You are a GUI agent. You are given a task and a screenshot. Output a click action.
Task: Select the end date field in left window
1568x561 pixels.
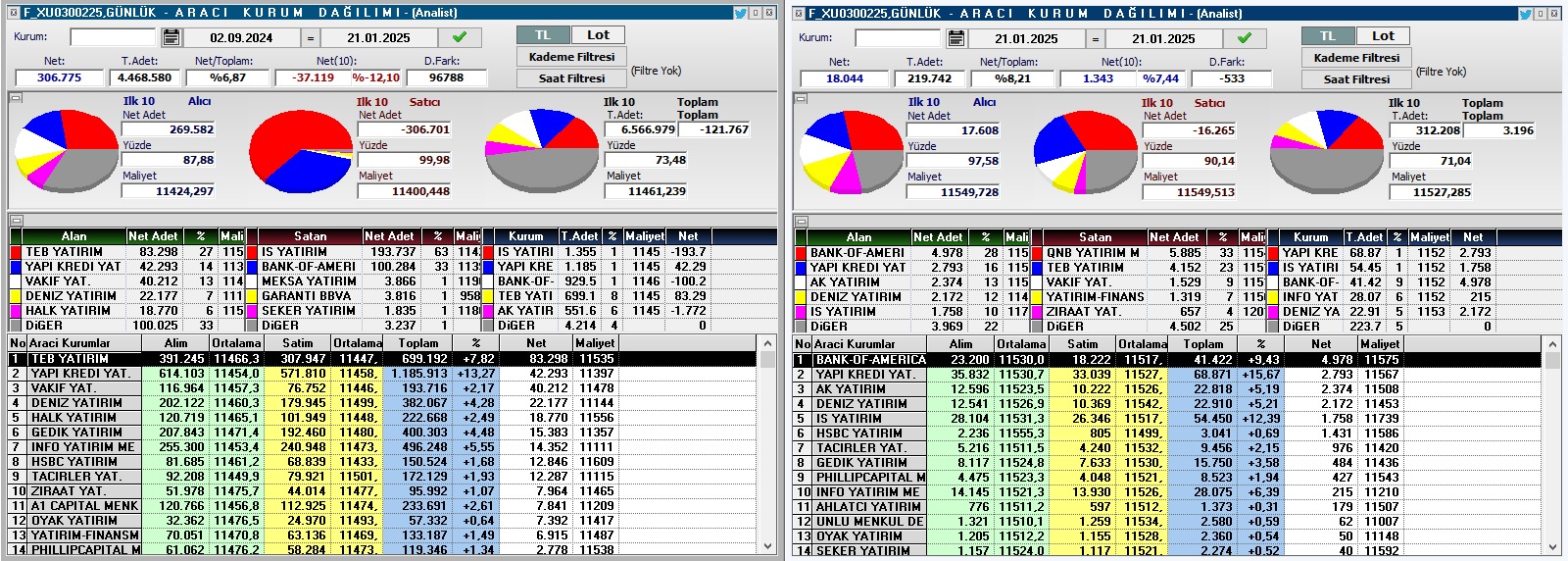point(378,37)
